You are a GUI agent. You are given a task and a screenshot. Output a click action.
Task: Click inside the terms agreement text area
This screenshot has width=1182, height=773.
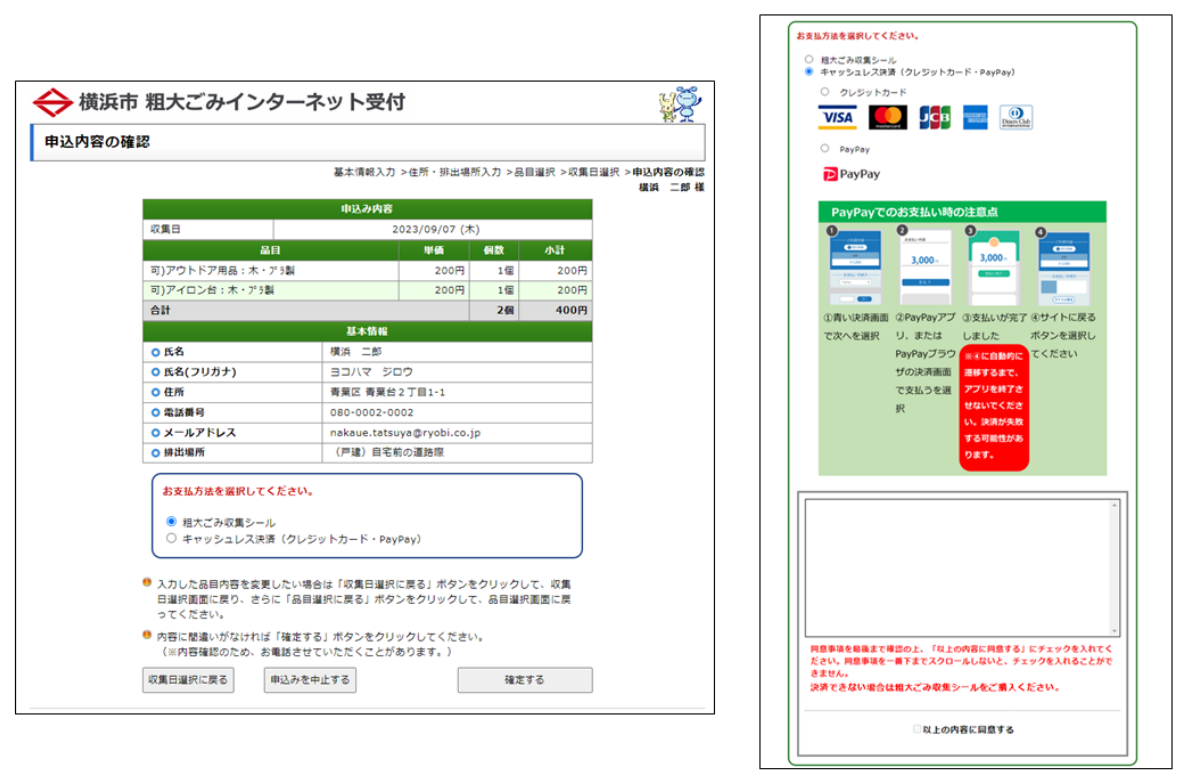[x=957, y=568]
